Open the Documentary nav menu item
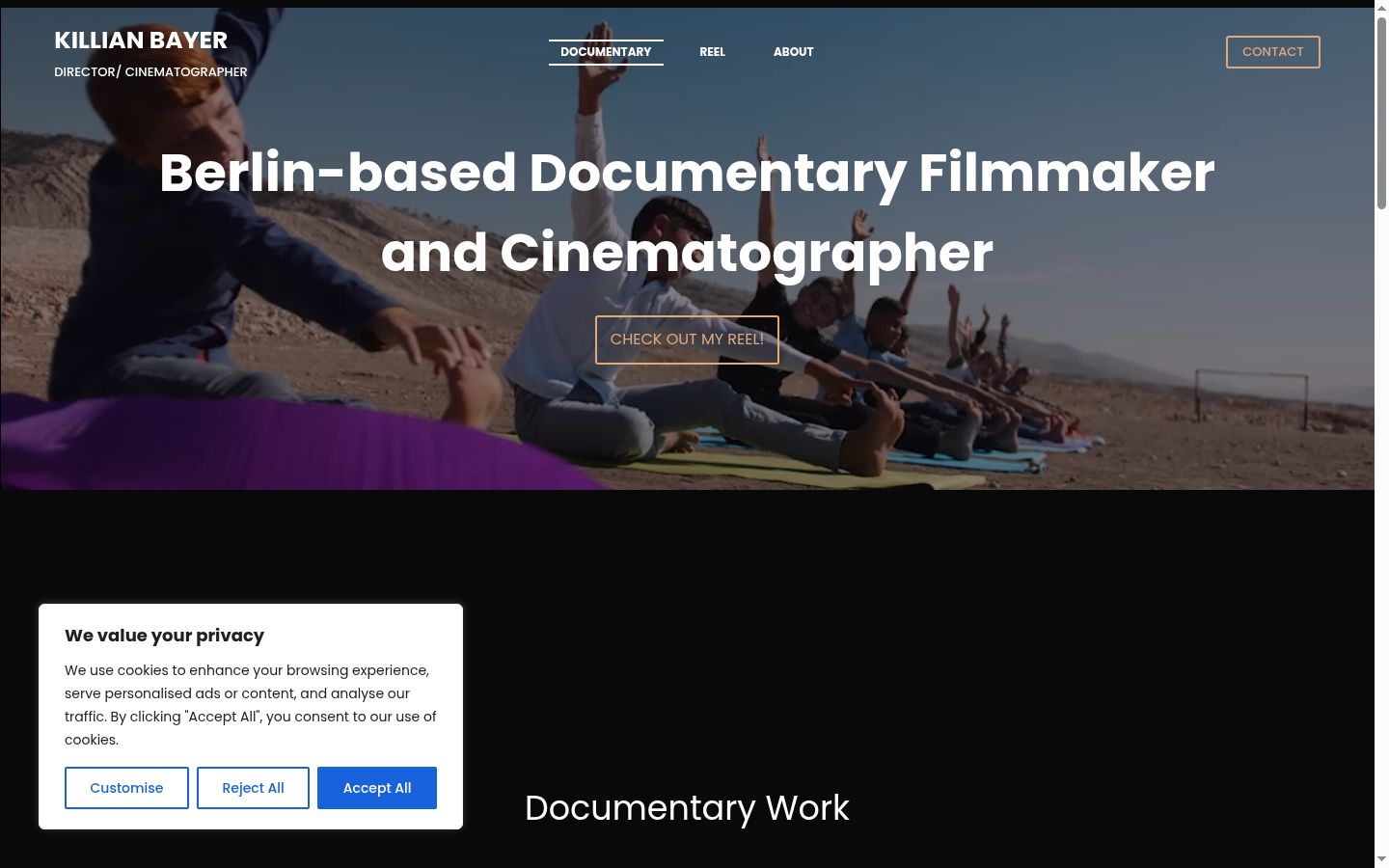The image size is (1389, 868). [x=606, y=52]
